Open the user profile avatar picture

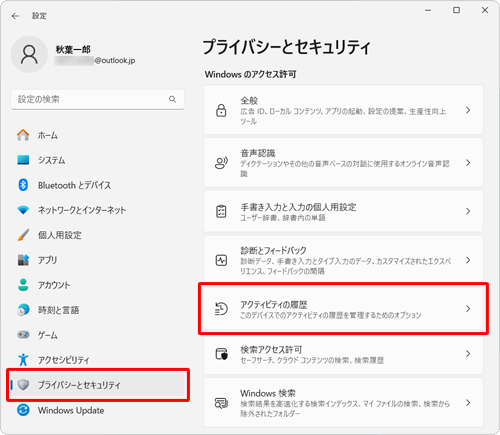[29, 54]
